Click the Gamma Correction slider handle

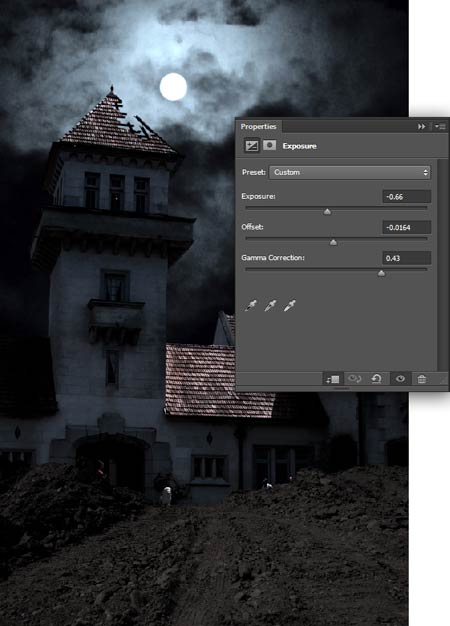(x=381, y=273)
